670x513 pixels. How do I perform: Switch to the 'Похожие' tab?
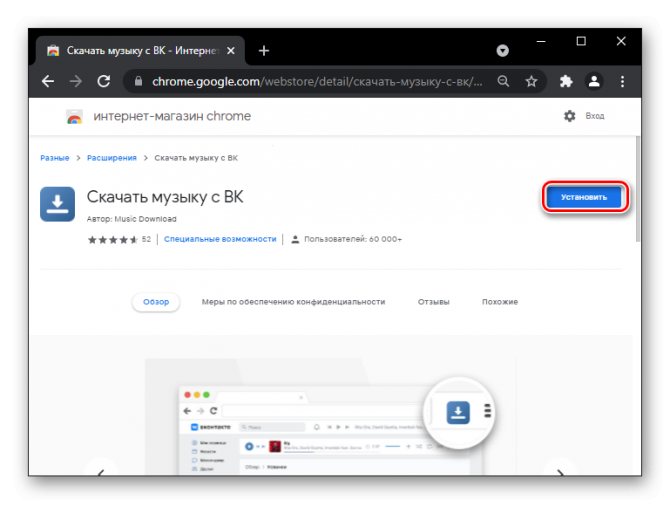[500, 302]
